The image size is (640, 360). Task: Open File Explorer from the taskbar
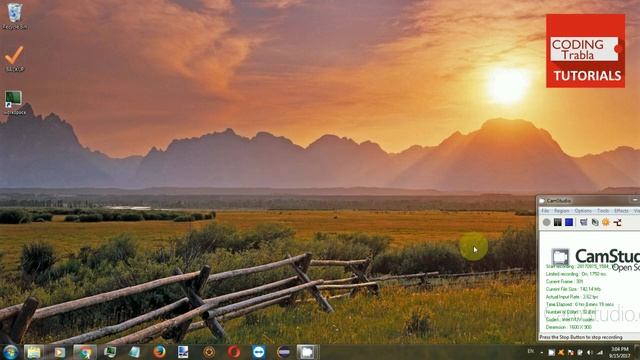click(x=34, y=352)
